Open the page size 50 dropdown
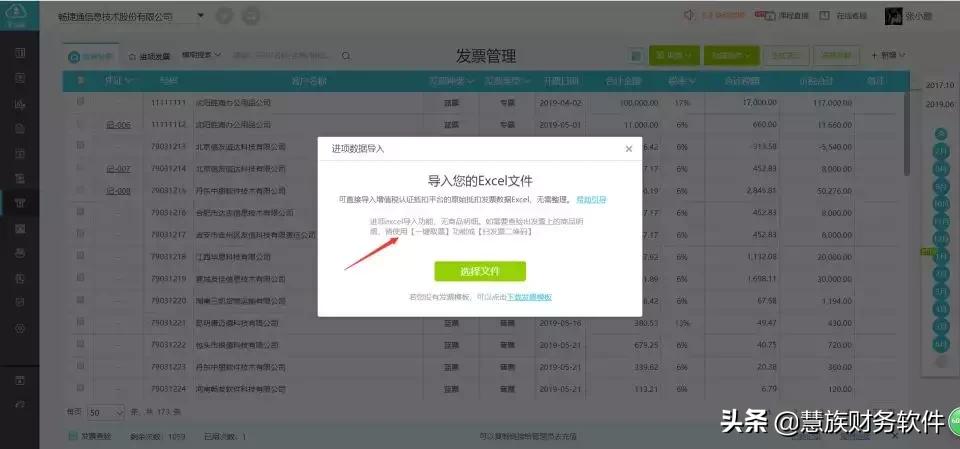 pyautogui.click(x=105, y=413)
